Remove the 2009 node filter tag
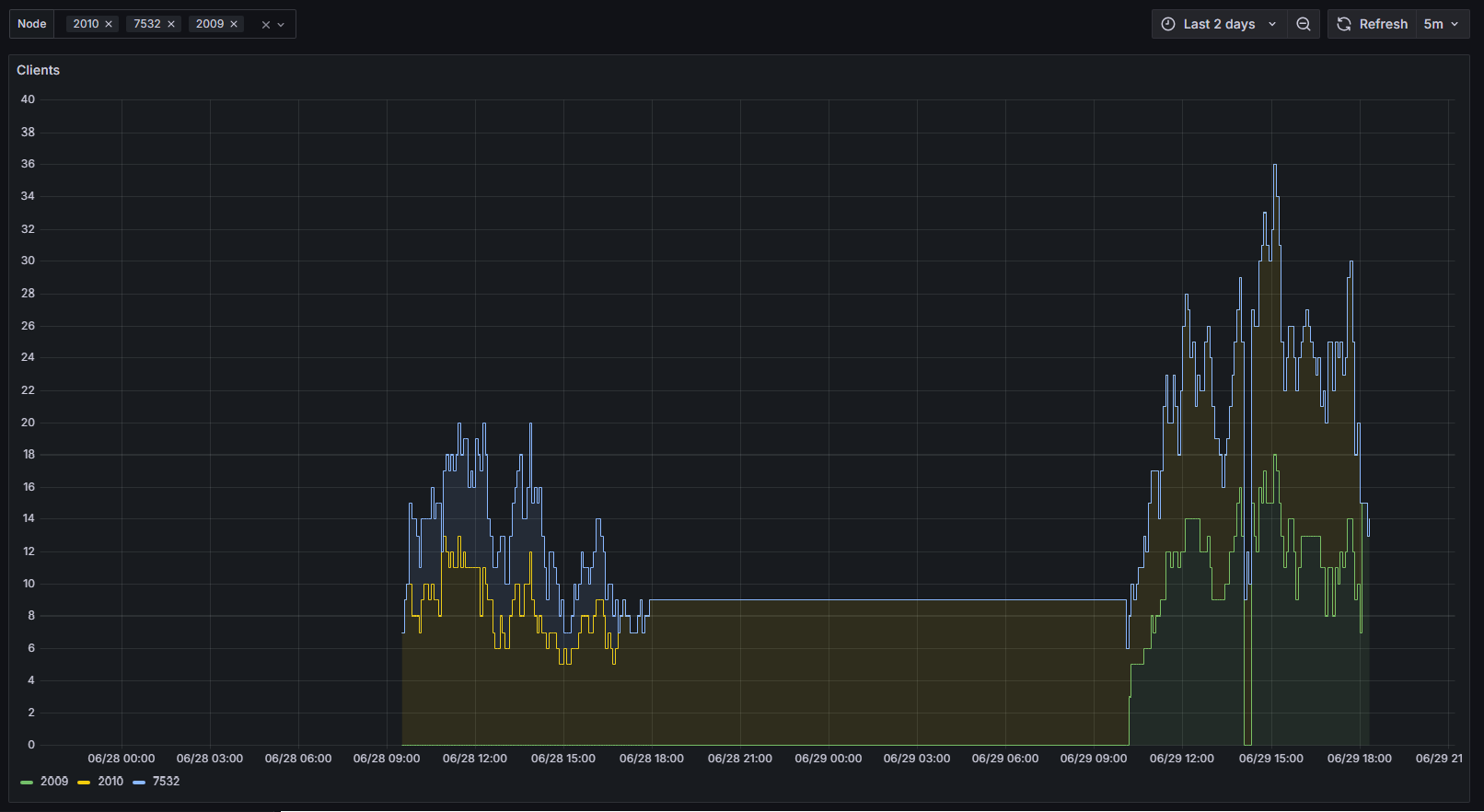 (x=234, y=24)
